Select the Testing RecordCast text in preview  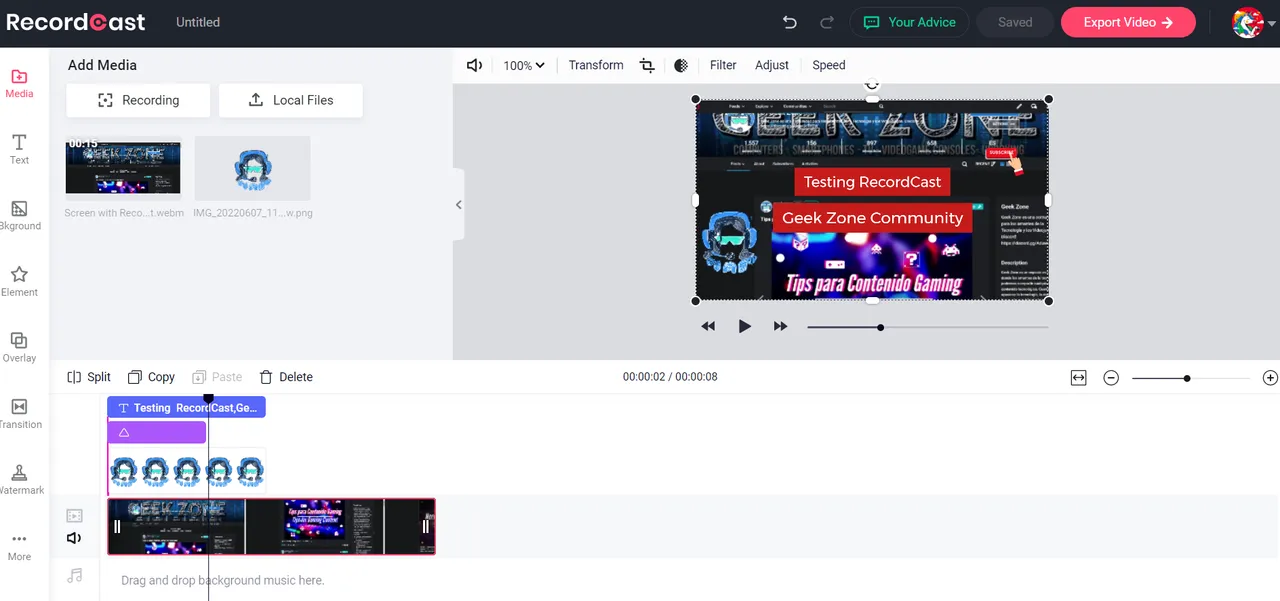point(872,182)
